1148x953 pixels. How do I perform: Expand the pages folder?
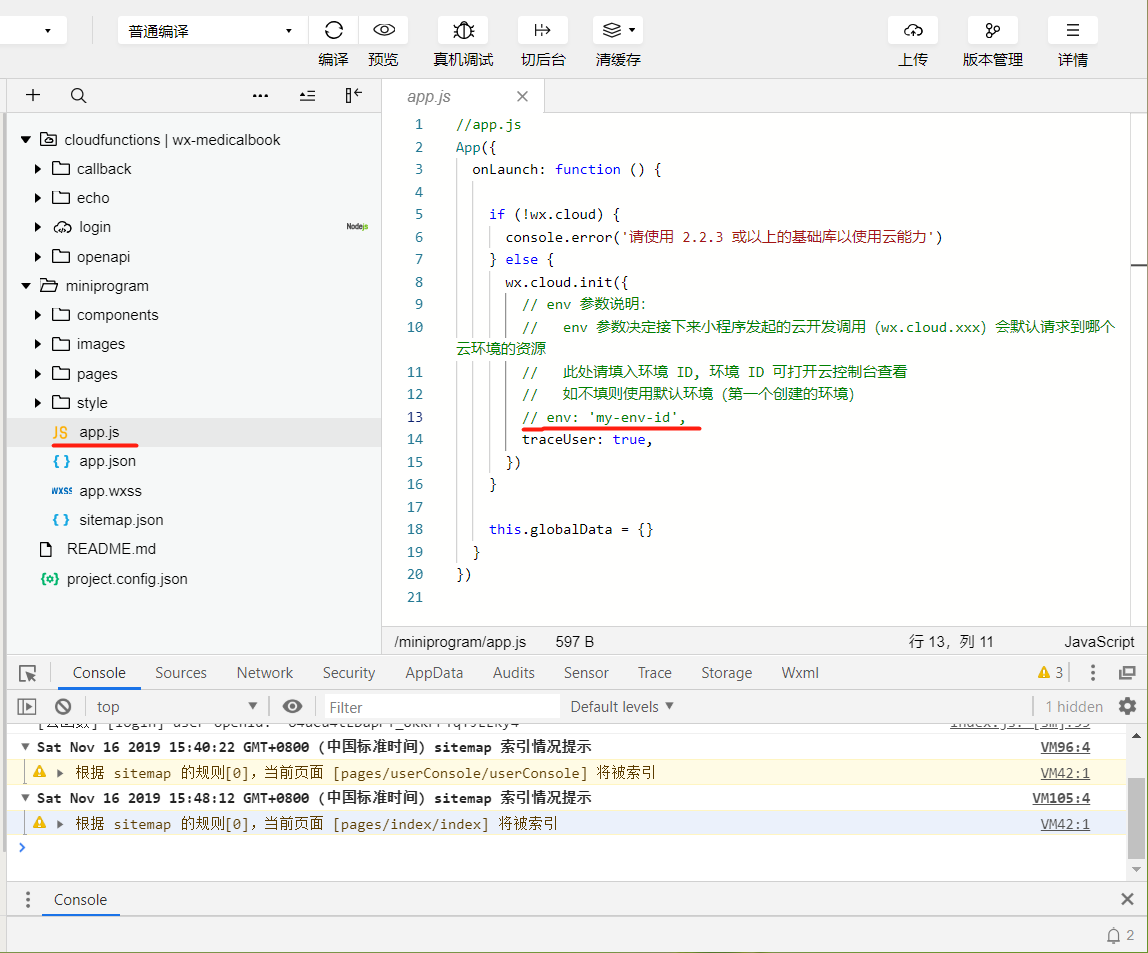click(x=37, y=374)
